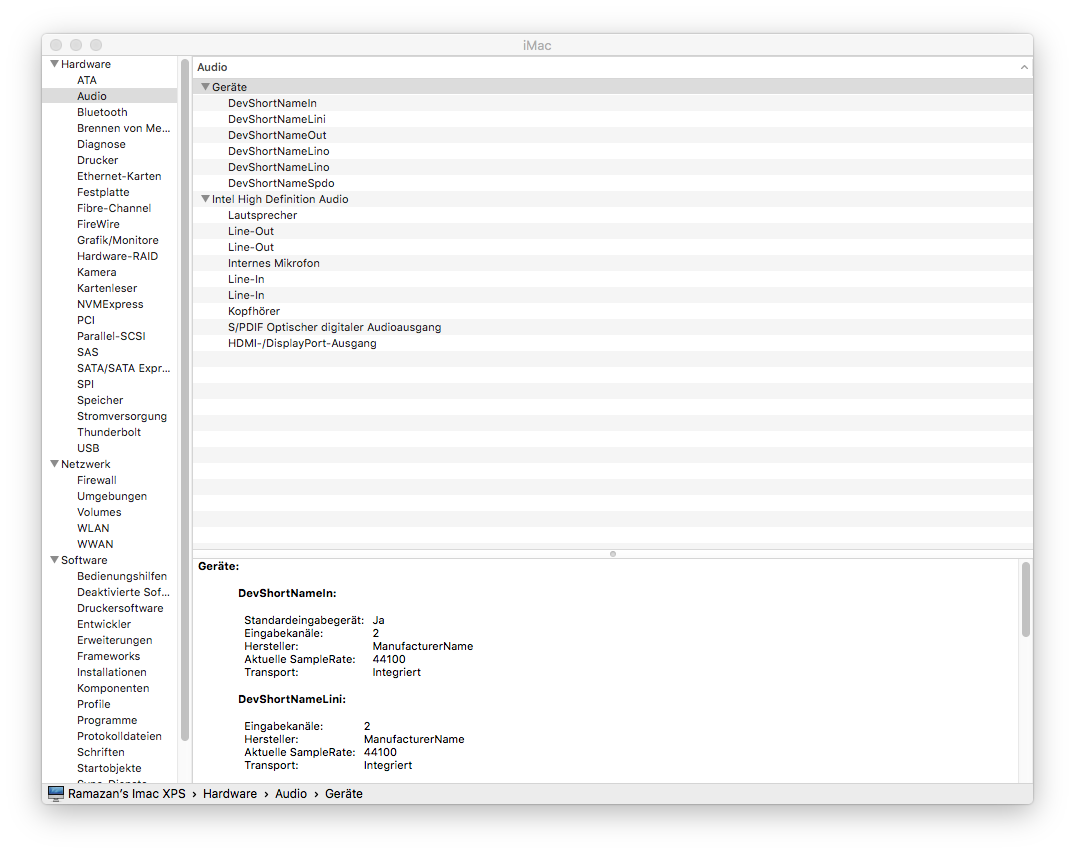
Task: Select Kopfhörer row
Action: pos(612,311)
